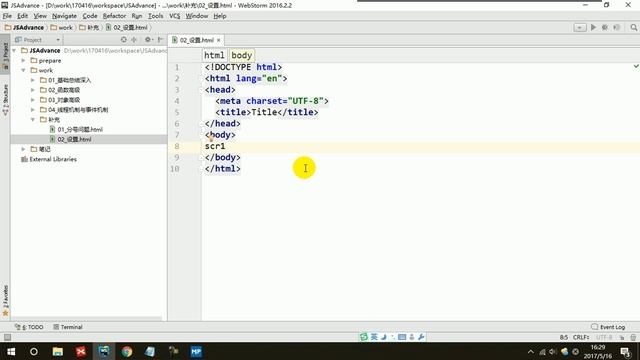Viewport: 640px width, 360px height.
Task: Click the collapse all icon in Project panel
Action: pyautogui.click(x=134, y=40)
